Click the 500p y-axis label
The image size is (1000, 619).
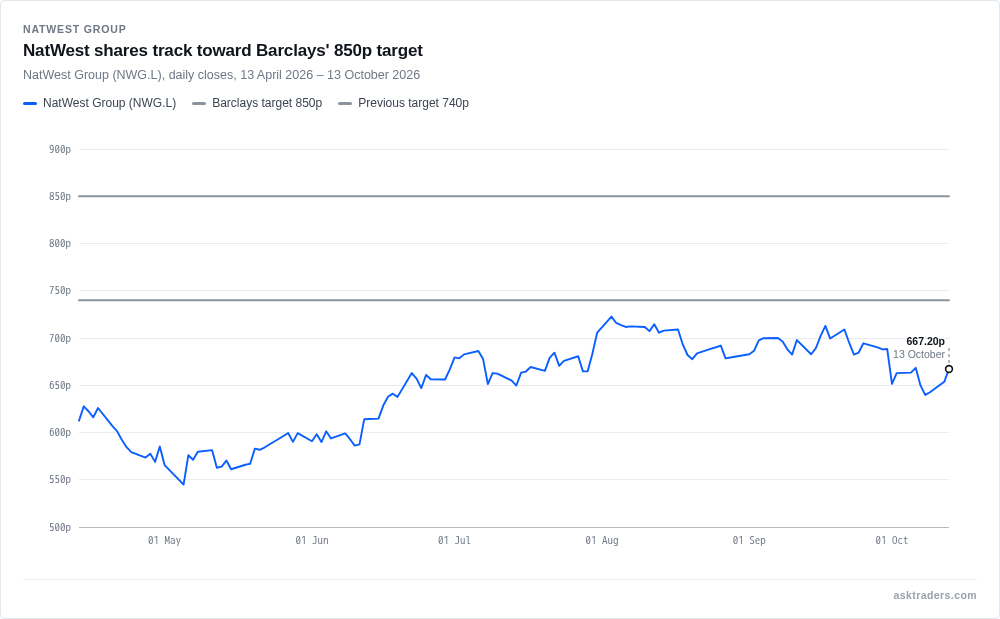[60, 527]
